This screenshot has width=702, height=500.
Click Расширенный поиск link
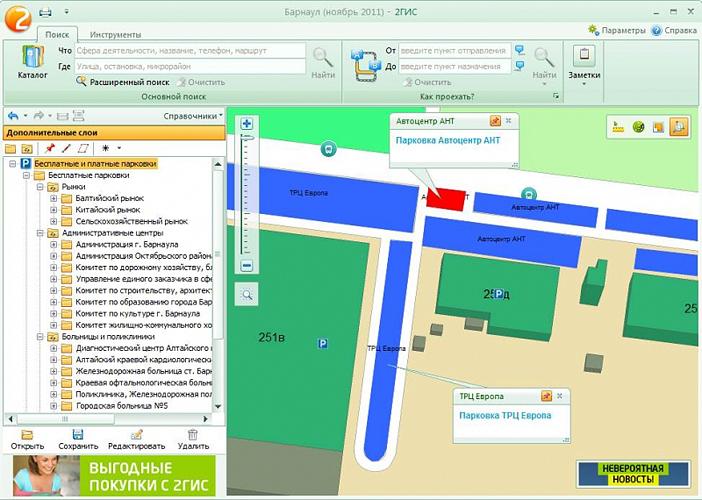click(129, 82)
